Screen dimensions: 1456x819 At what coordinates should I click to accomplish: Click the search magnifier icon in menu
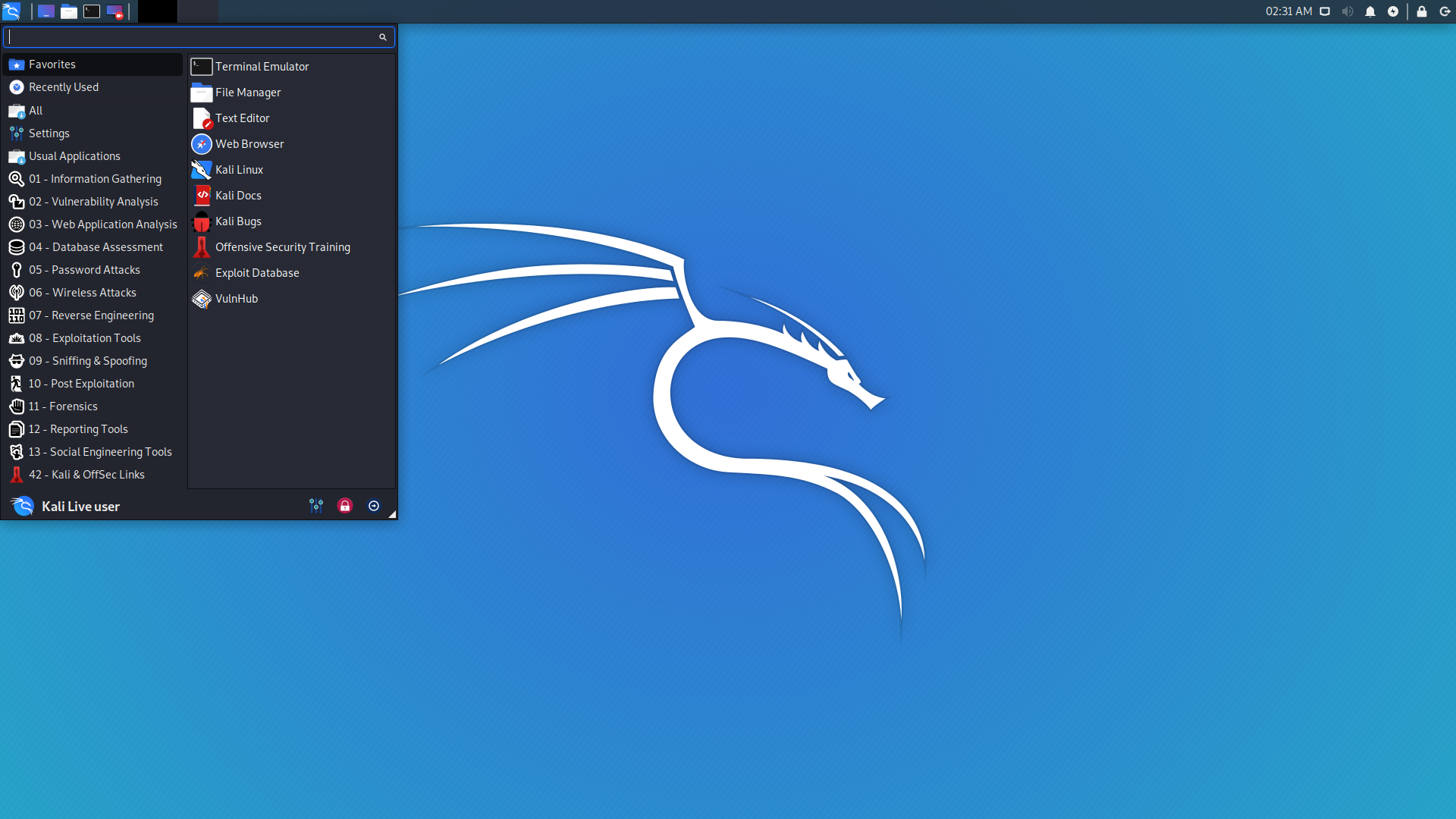tap(383, 37)
